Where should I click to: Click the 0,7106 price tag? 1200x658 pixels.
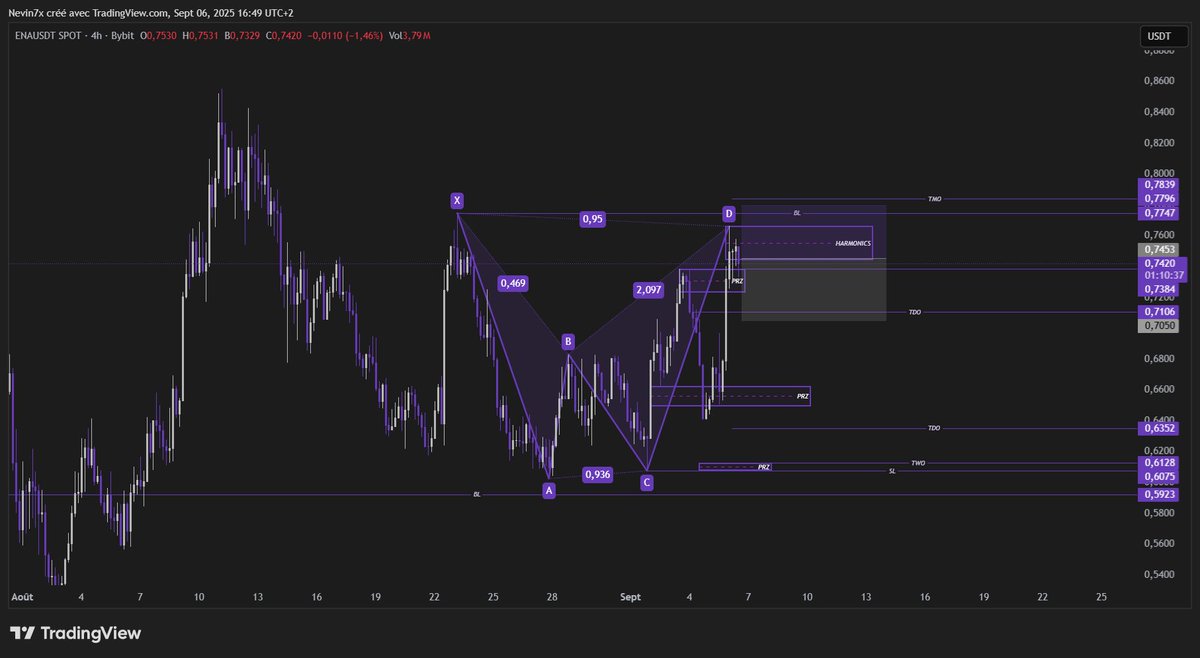pos(1159,312)
